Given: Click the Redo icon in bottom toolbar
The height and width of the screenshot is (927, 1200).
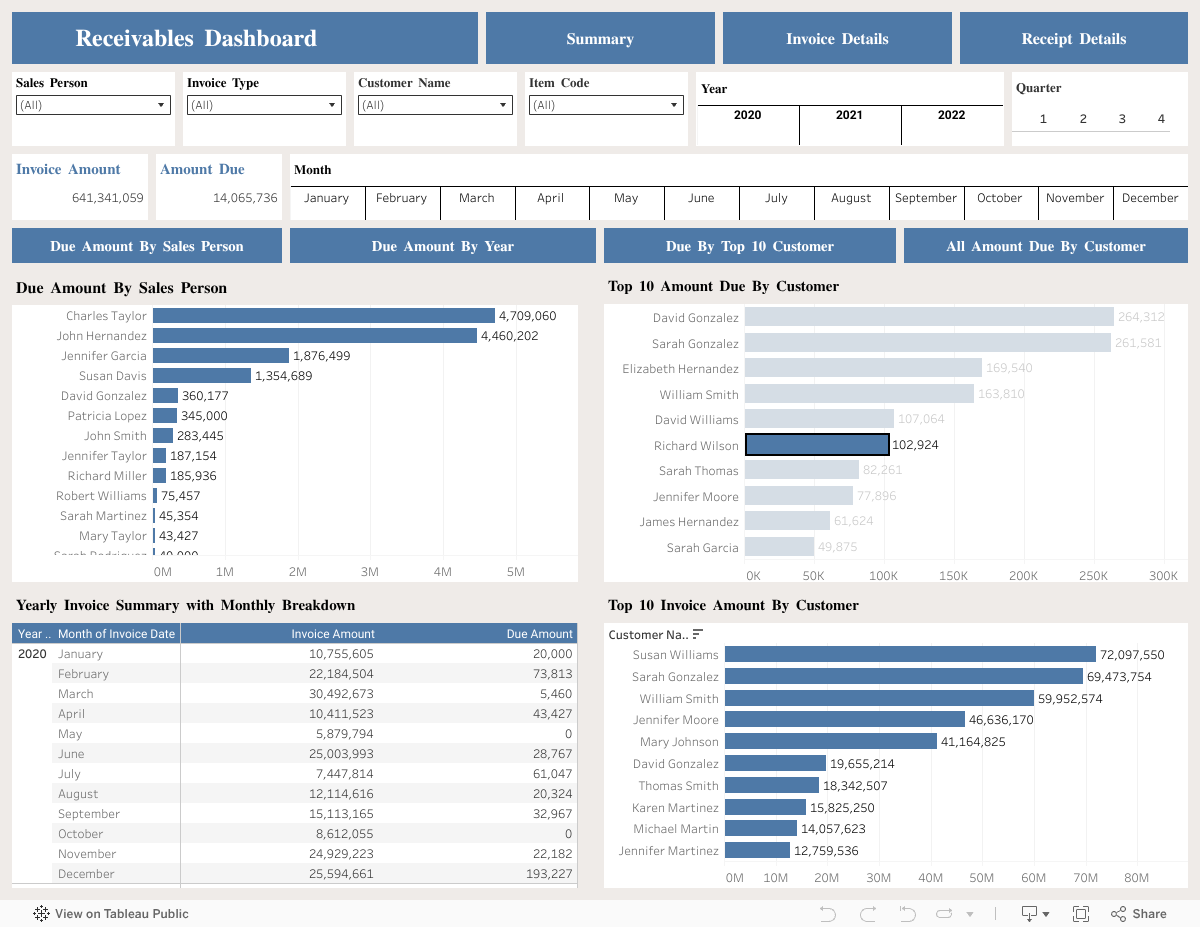Looking at the screenshot, I should tap(867, 913).
